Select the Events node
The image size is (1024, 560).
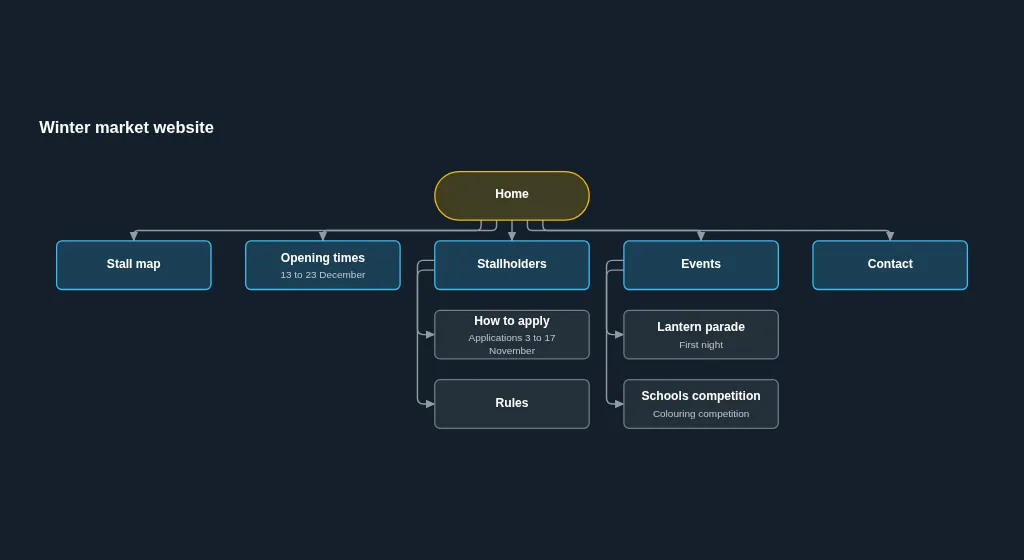701,265
